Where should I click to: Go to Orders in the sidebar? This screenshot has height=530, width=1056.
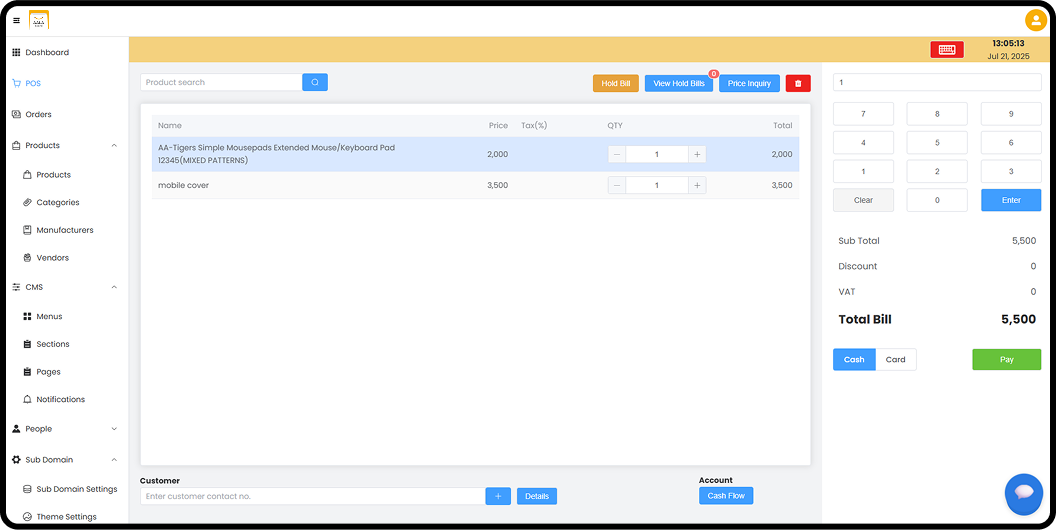pyautogui.click(x=38, y=114)
